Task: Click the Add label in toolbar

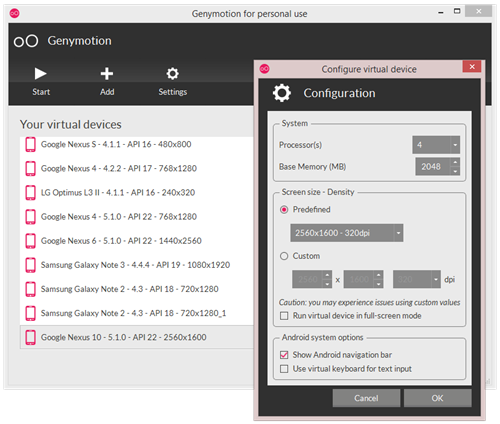Action: pyautogui.click(x=107, y=92)
